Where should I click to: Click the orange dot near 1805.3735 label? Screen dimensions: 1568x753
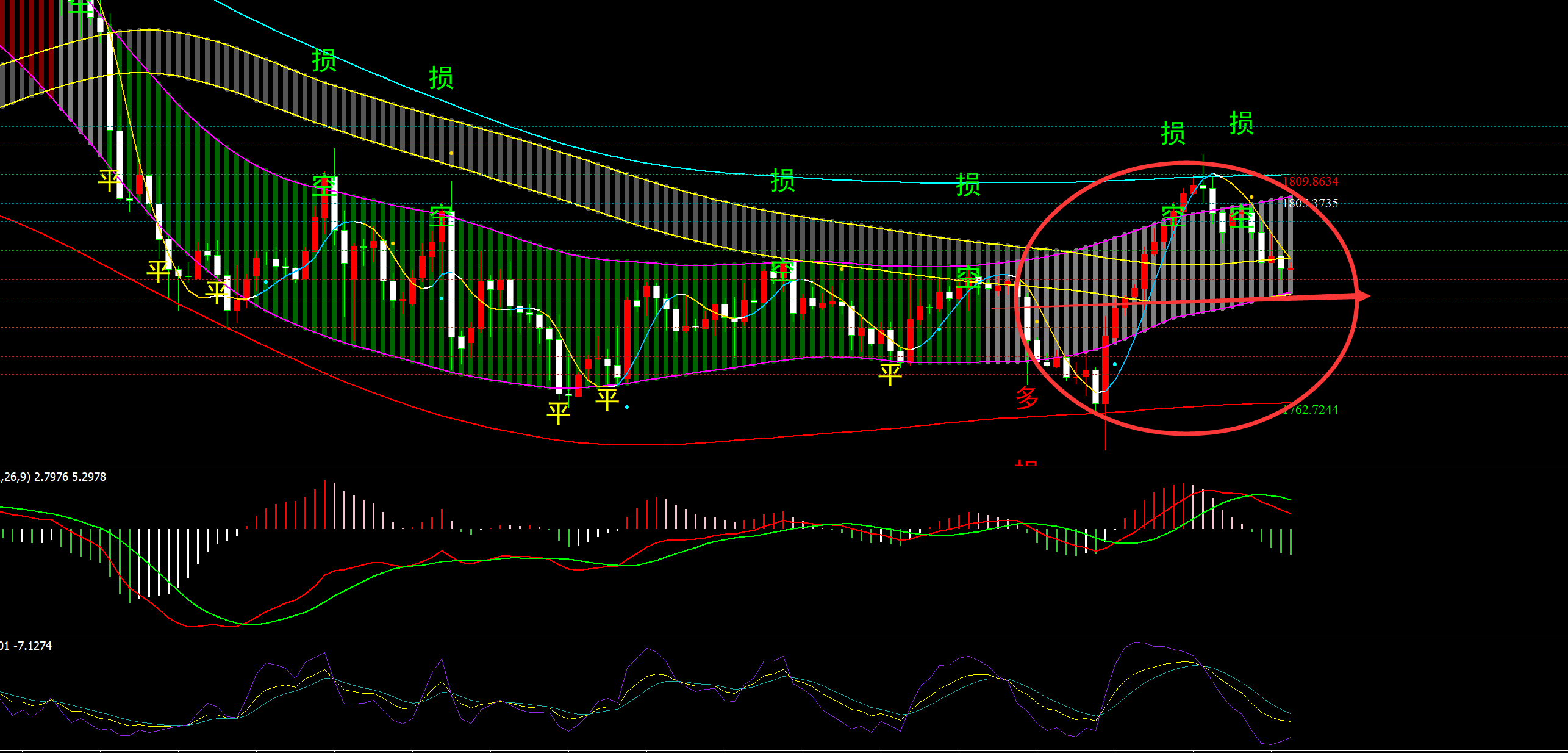click(x=1251, y=197)
